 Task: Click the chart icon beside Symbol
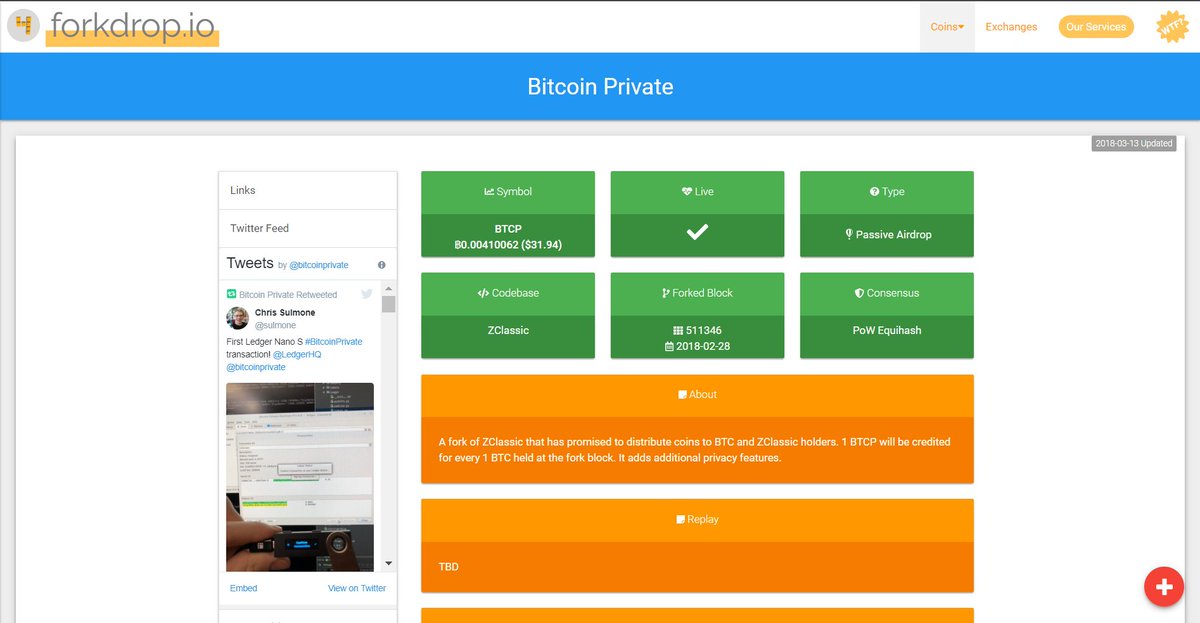click(x=489, y=192)
